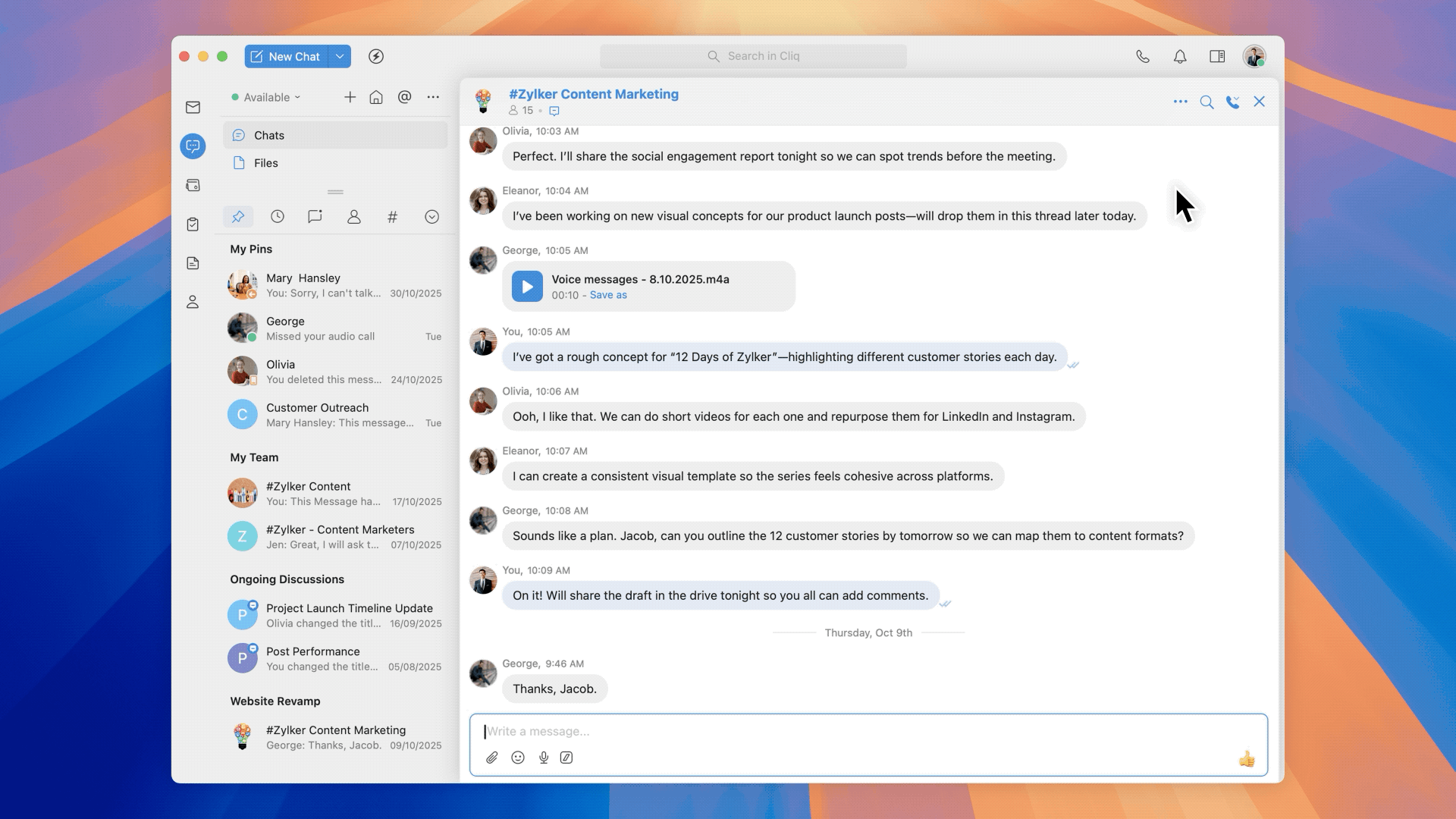This screenshot has width=1456, height=819.
Task: Click the Search in Cliq field
Action: click(753, 56)
